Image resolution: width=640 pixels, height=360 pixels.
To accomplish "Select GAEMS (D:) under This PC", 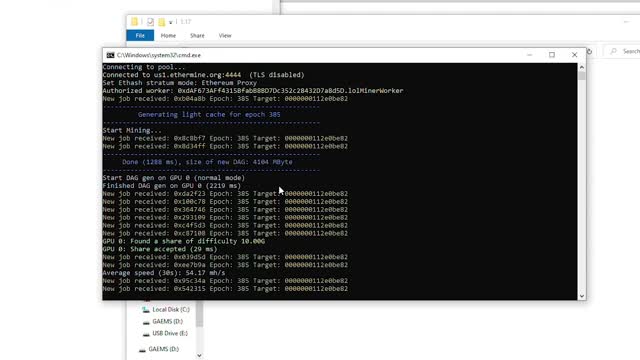I will coord(167,321).
